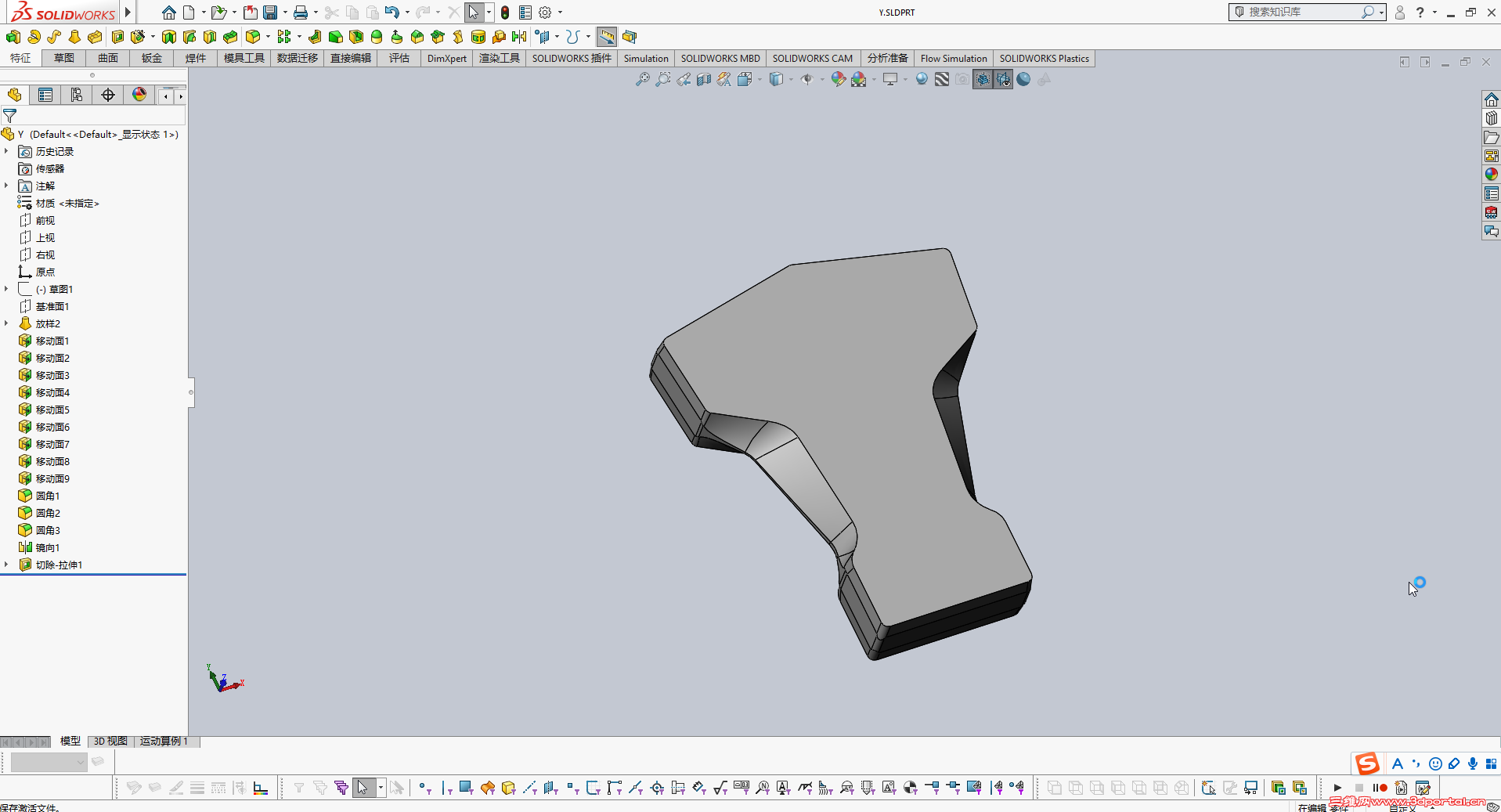Open DimXpertManager crosshair tab icon
Image resolution: width=1501 pixels, height=812 pixels.
click(x=108, y=95)
